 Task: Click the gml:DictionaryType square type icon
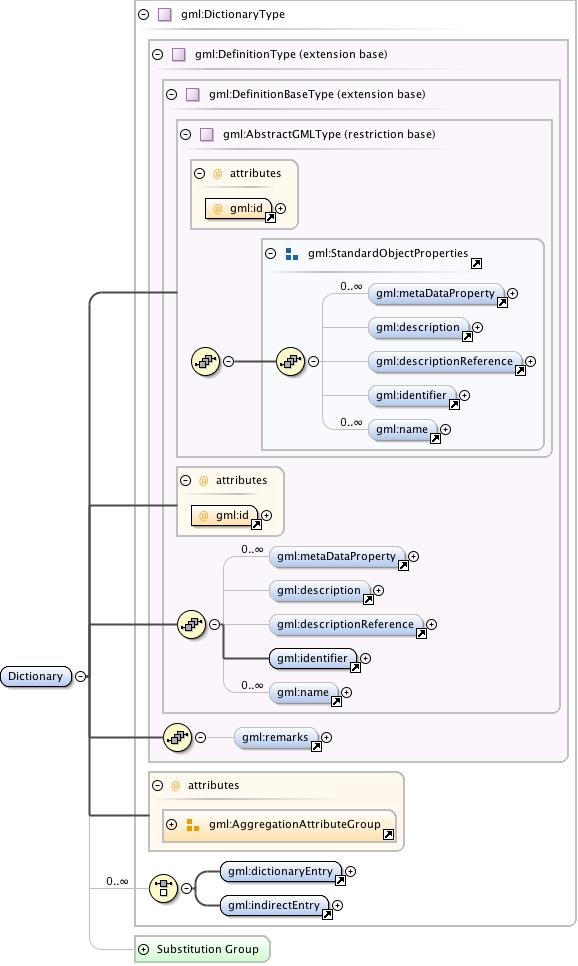point(165,14)
